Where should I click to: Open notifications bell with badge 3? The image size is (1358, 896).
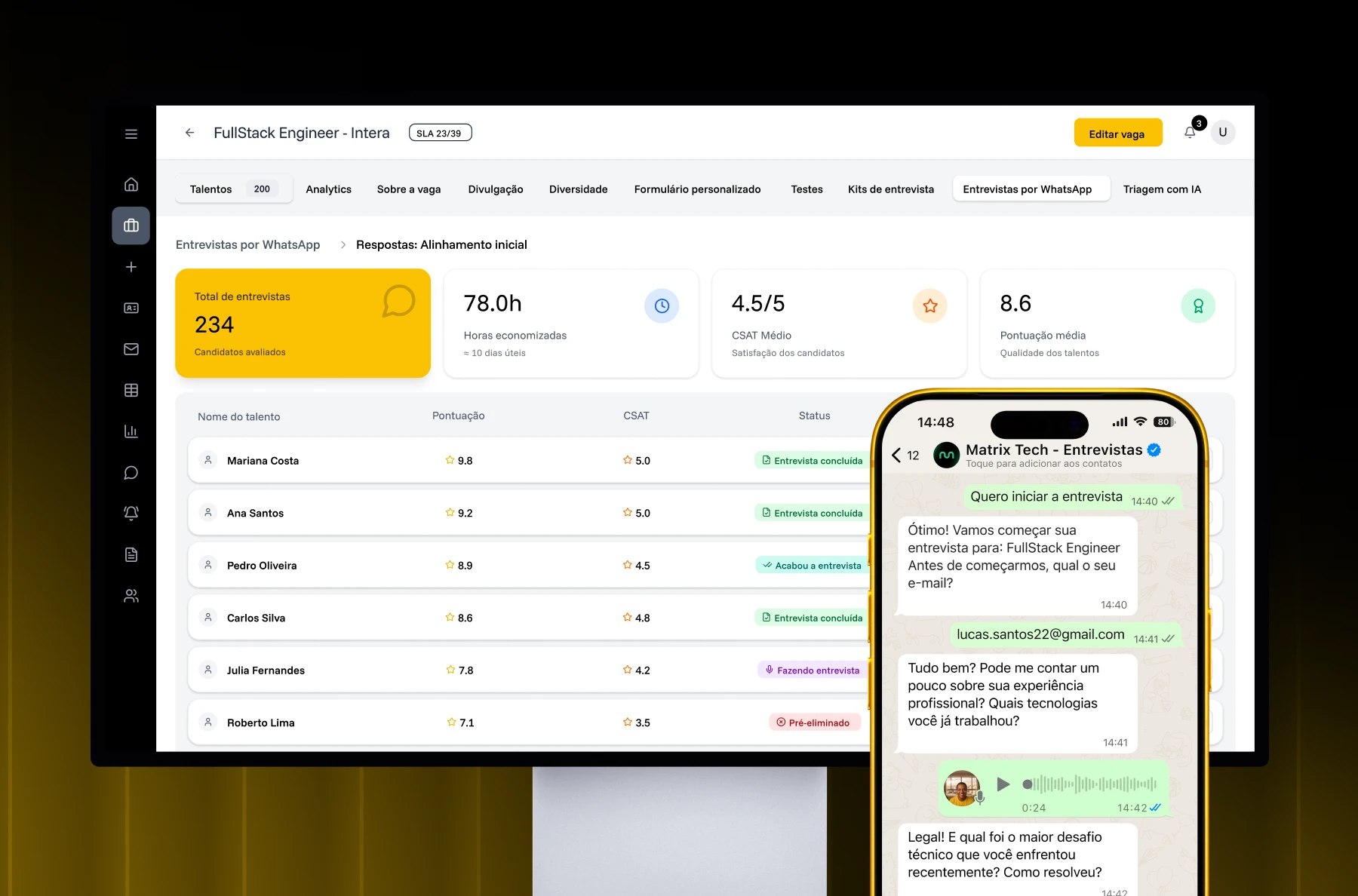point(1190,133)
